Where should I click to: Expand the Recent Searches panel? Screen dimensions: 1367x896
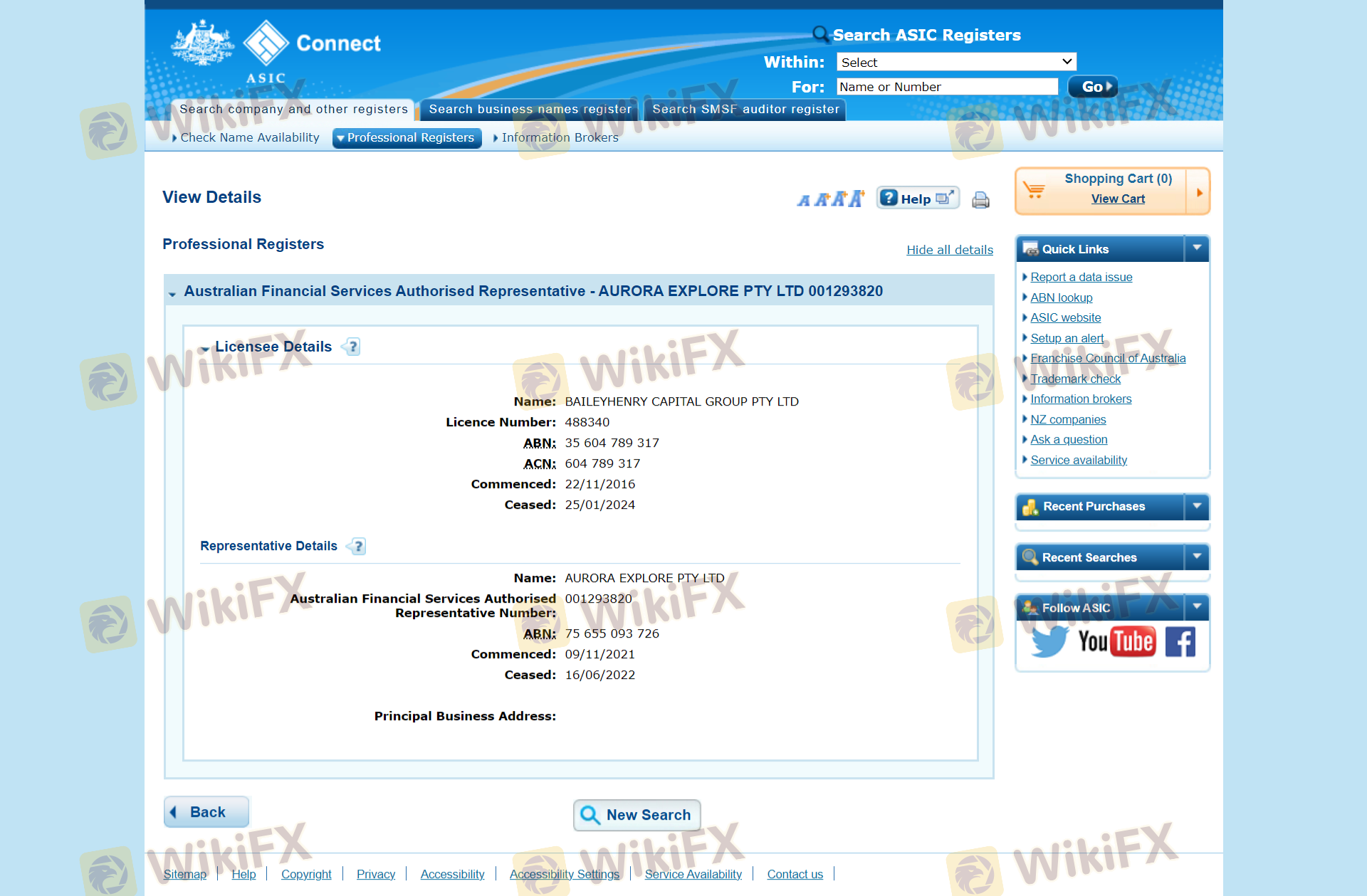pyautogui.click(x=1197, y=557)
